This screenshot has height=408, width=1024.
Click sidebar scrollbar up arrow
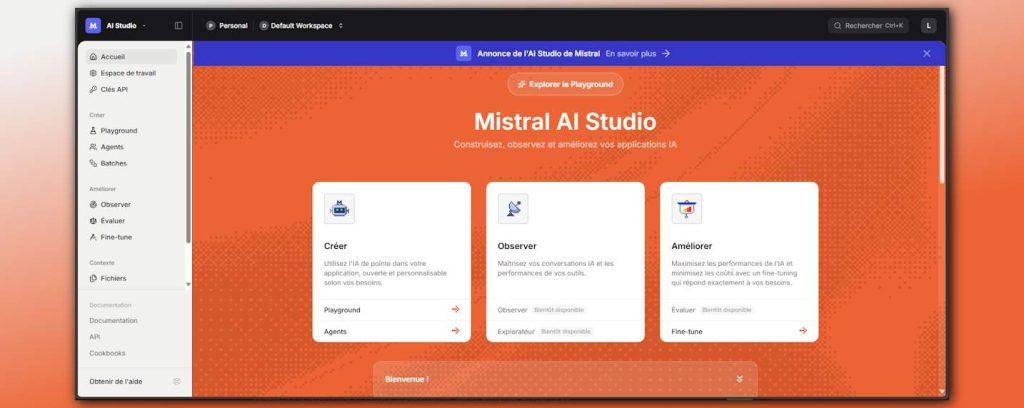(189, 46)
